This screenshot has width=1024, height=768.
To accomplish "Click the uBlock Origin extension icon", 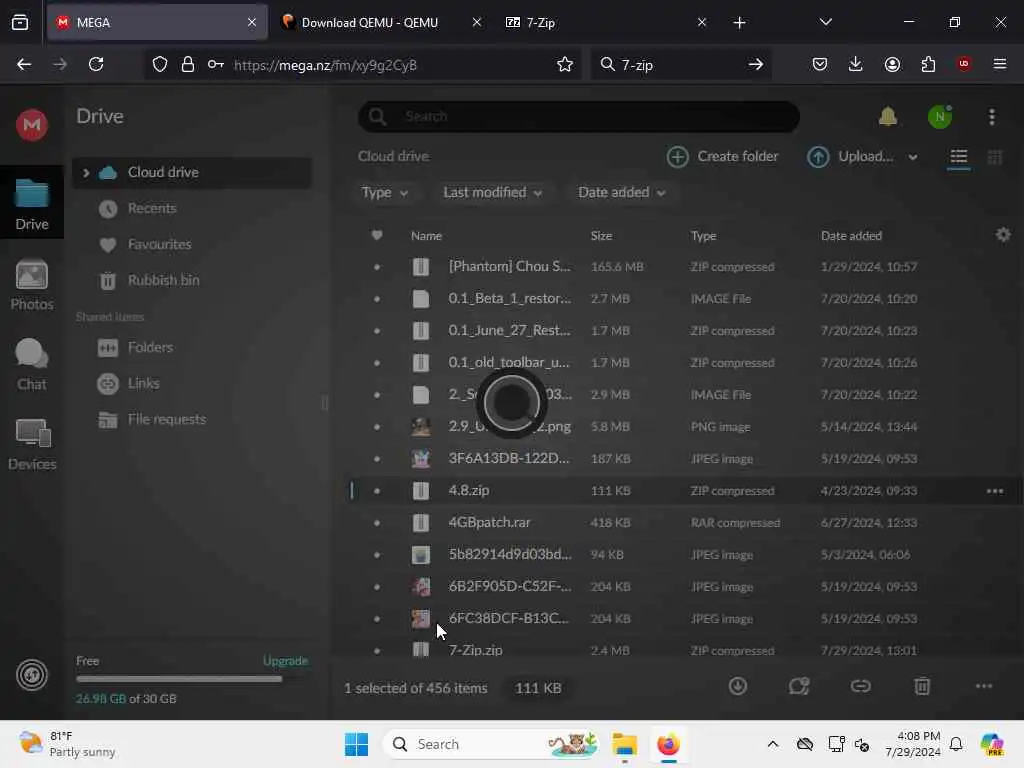I will [964, 64].
